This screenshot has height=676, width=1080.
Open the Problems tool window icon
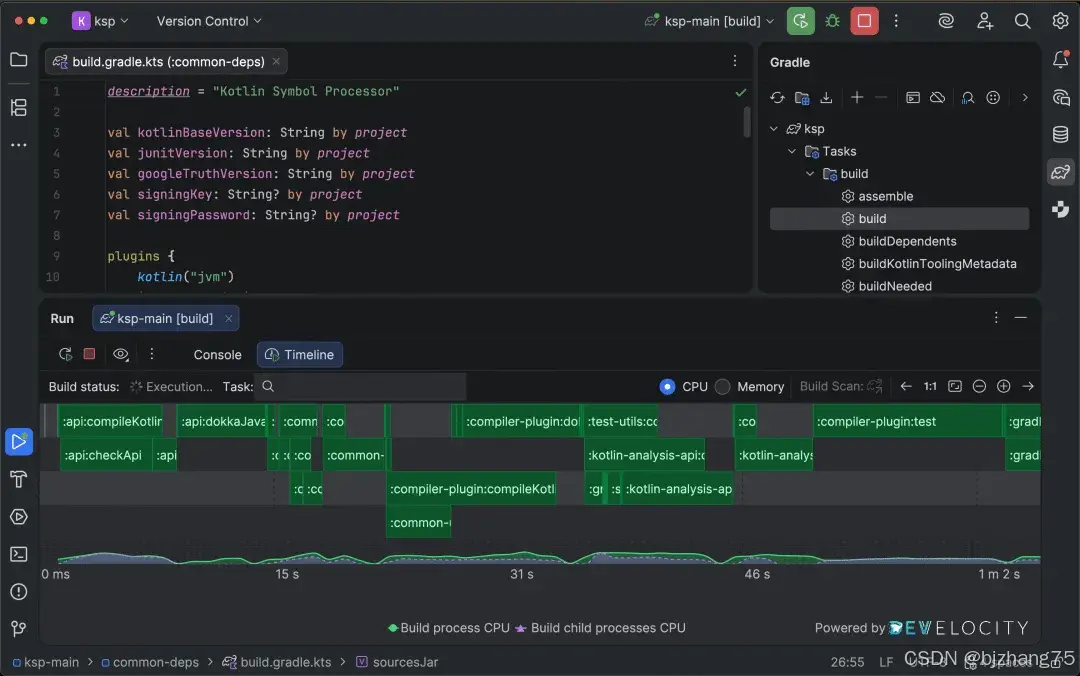19,592
